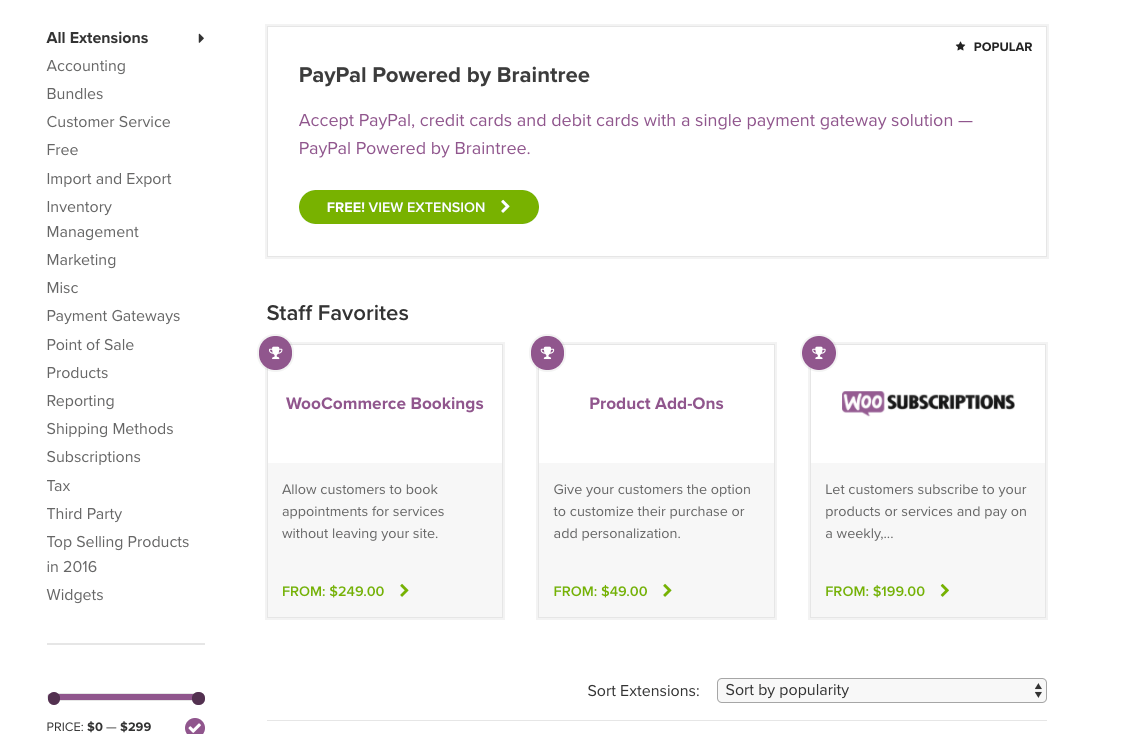Click the purple price range track
This screenshot has width=1130, height=734.
pos(126,698)
